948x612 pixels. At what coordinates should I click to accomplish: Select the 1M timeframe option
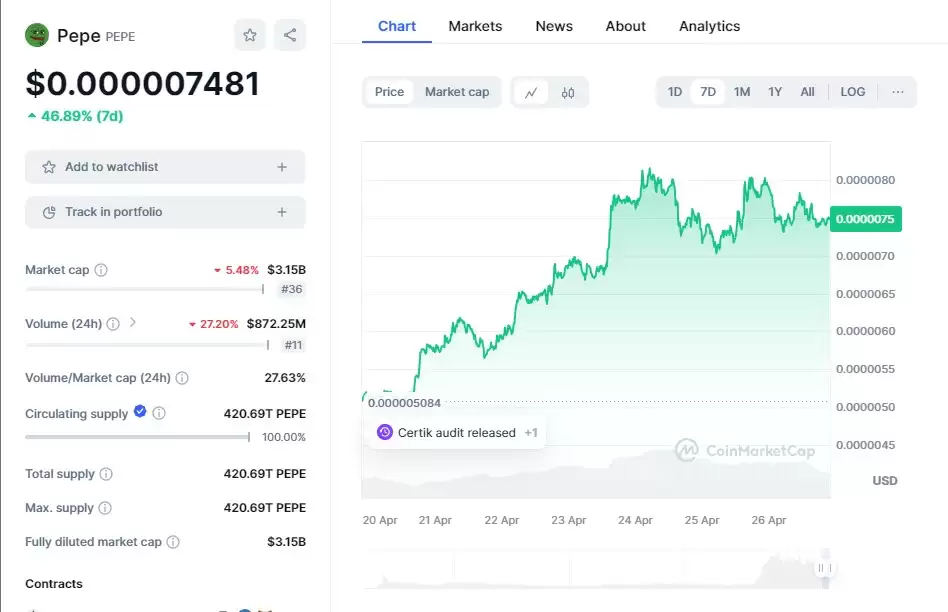pos(741,91)
